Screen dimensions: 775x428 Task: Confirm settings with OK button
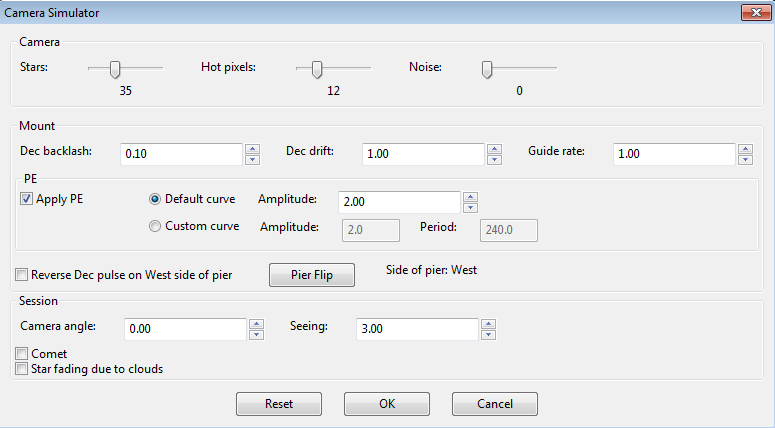[x=387, y=404]
